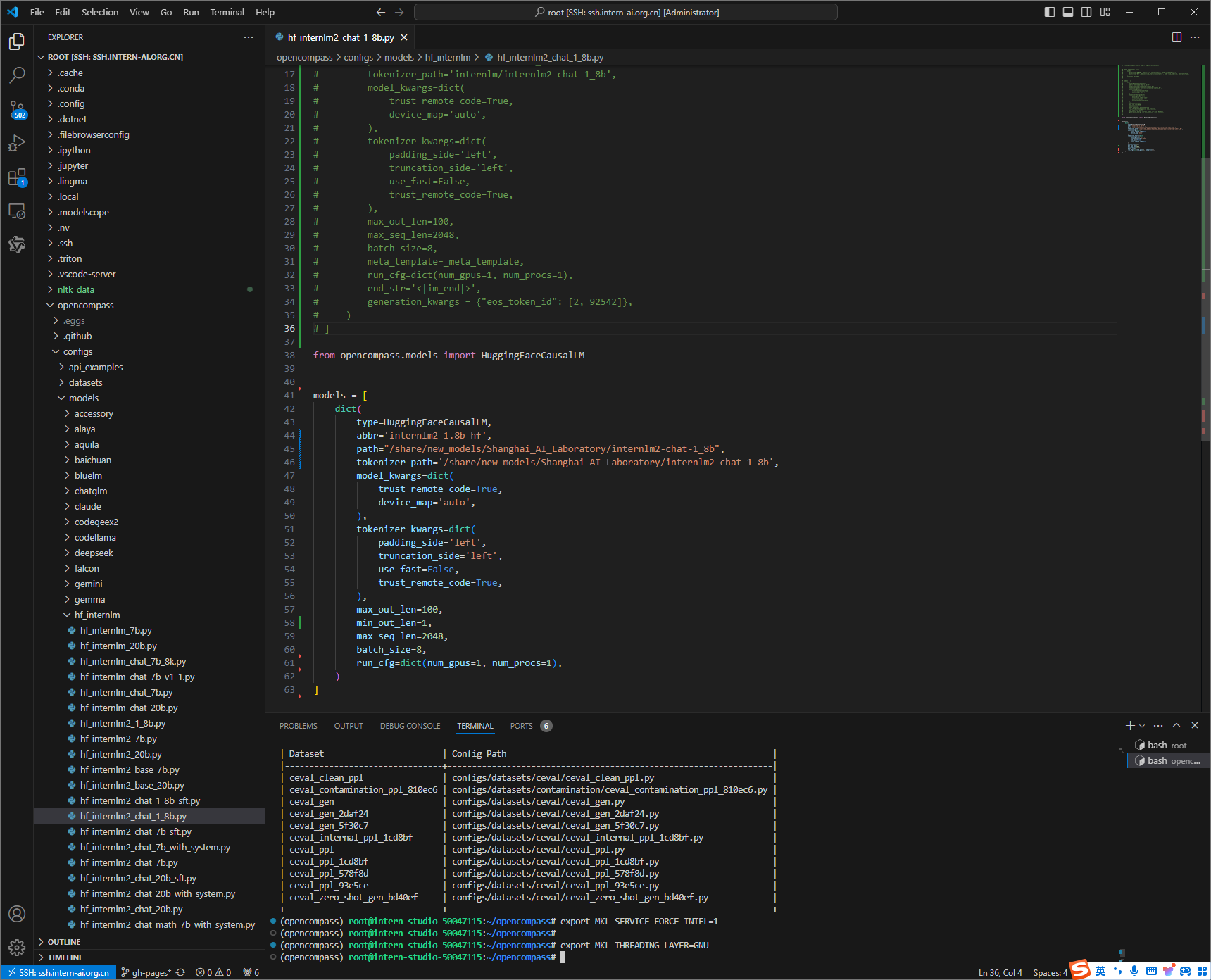Click the gh-pages branch in status bar
The image size is (1211, 980).
pos(146,972)
